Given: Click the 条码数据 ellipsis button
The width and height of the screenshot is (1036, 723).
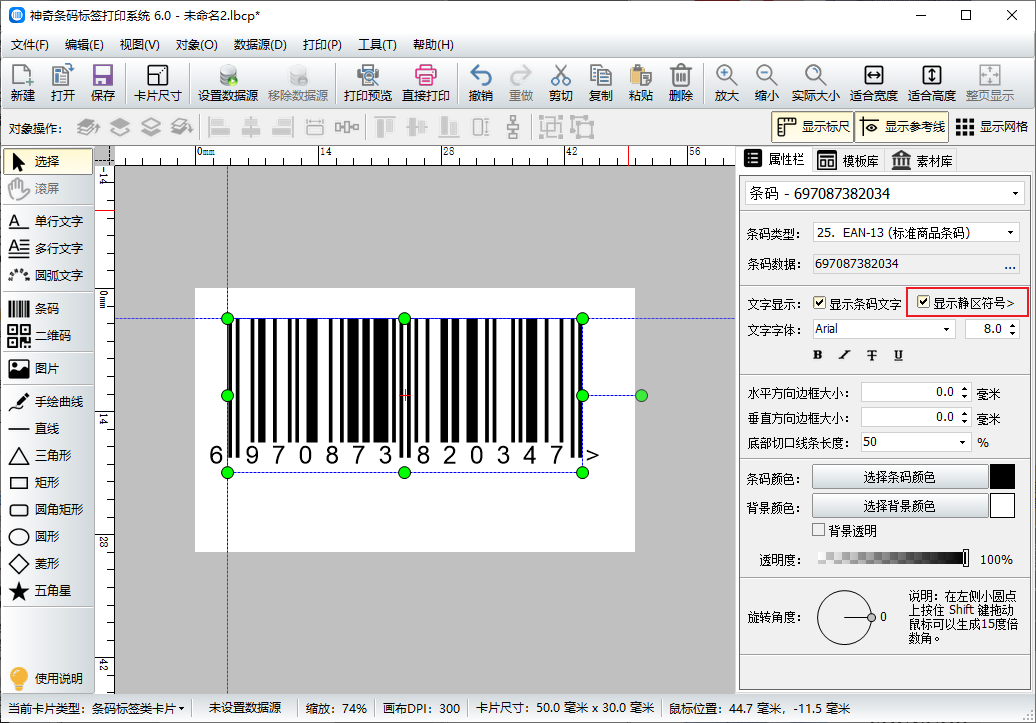Looking at the screenshot, I should click(x=1010, y=264).
